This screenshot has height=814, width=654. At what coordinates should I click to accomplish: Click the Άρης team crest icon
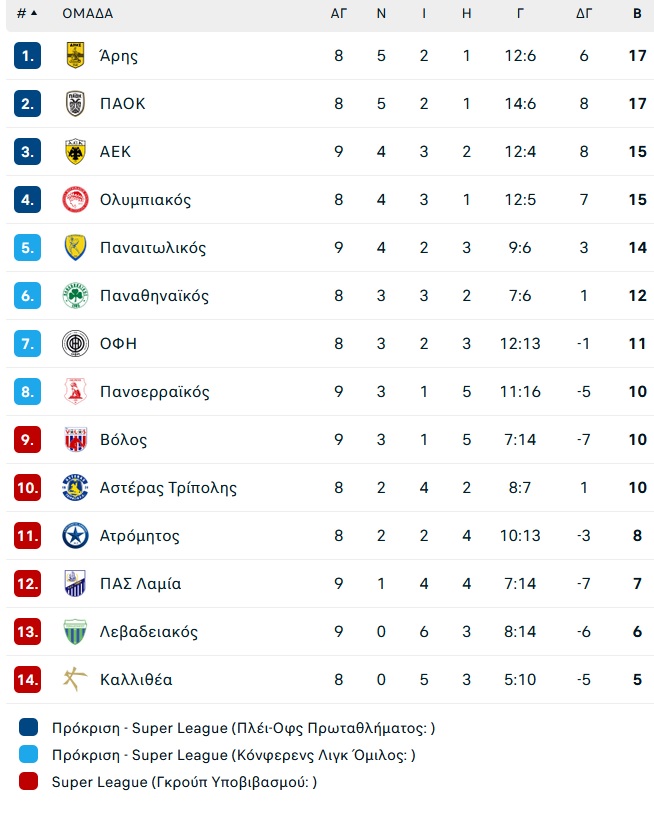click(75, 56)
